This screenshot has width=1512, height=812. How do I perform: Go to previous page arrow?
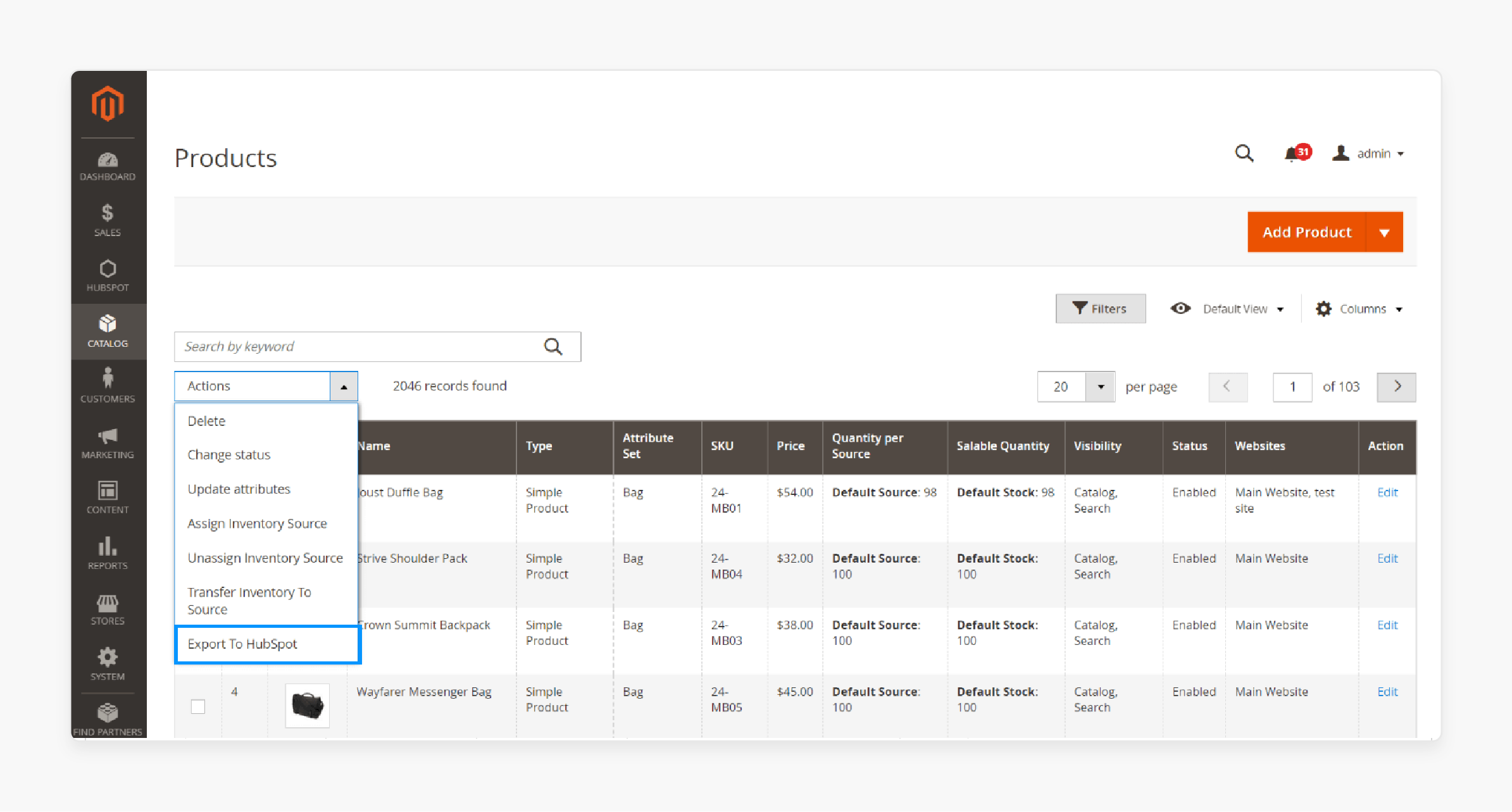pos(1228,387)
